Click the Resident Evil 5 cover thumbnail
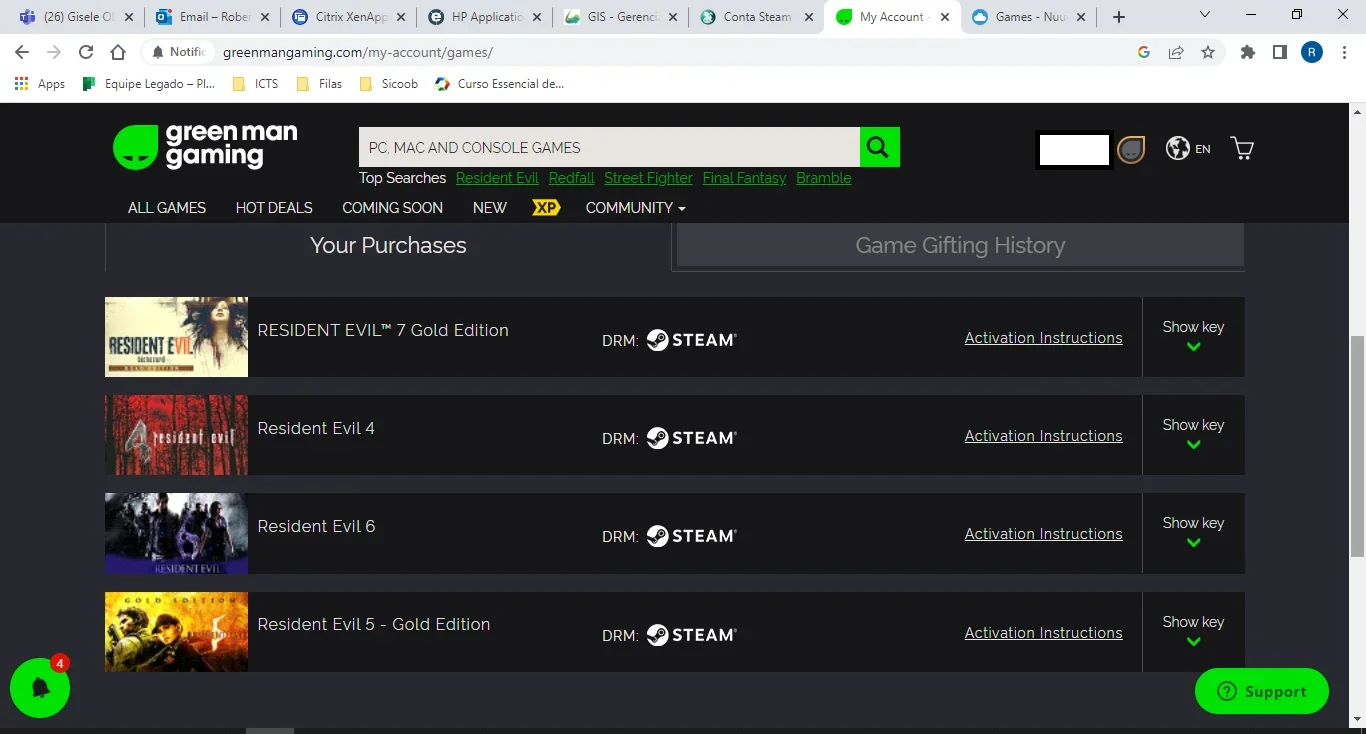 click(x=176, y=632)
